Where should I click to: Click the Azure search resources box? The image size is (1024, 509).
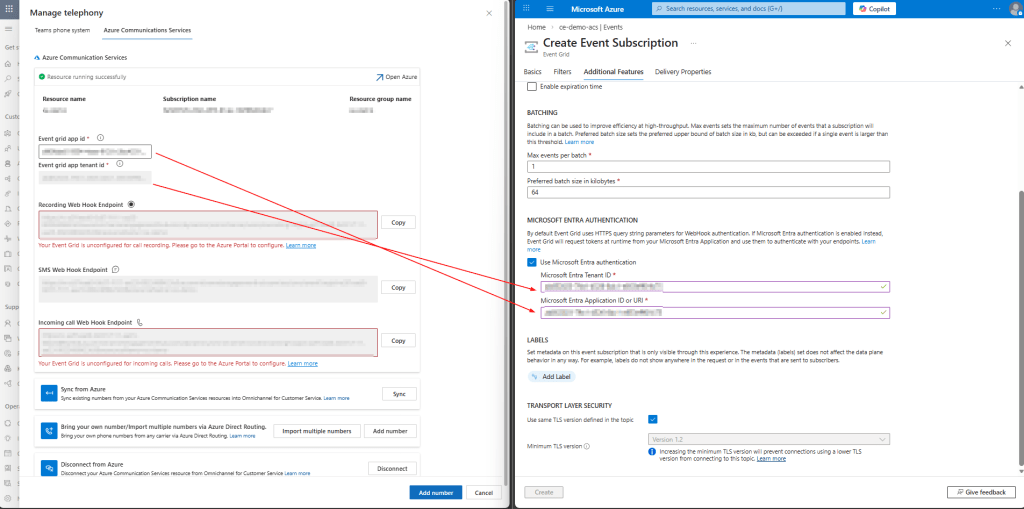(x=746, y=9)
